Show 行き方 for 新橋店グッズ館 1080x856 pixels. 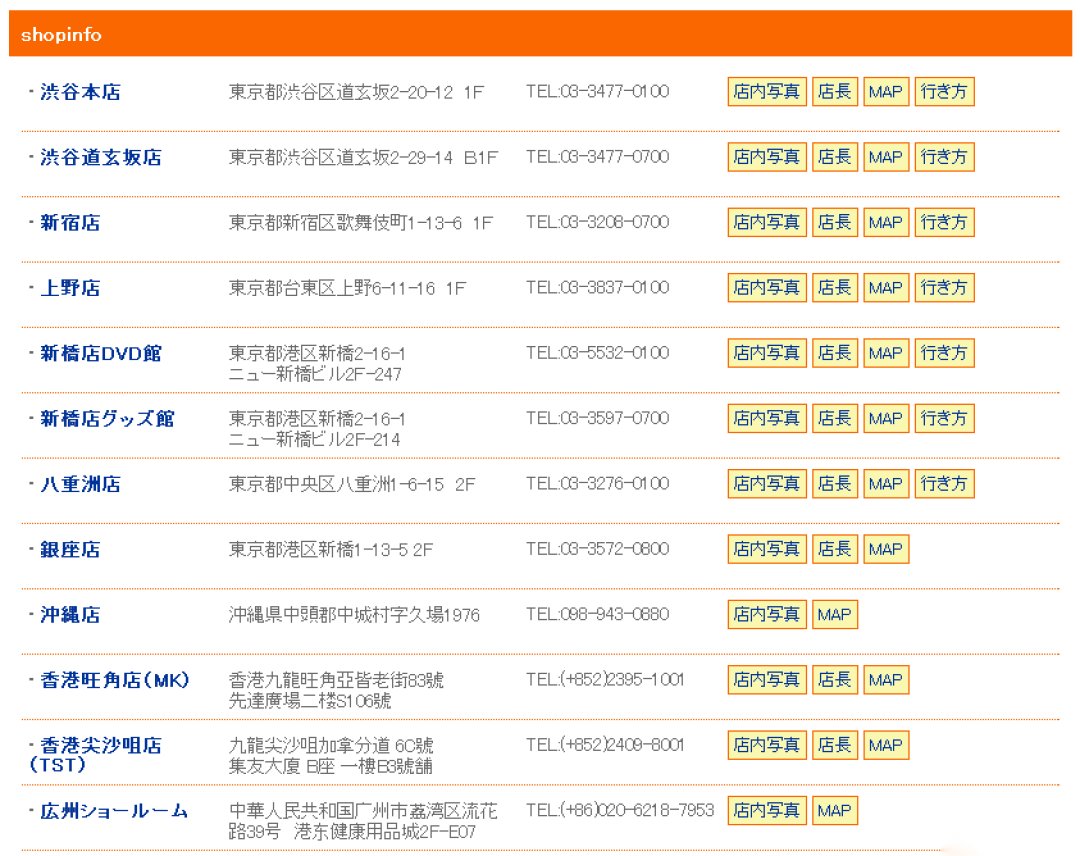point(944,419)
